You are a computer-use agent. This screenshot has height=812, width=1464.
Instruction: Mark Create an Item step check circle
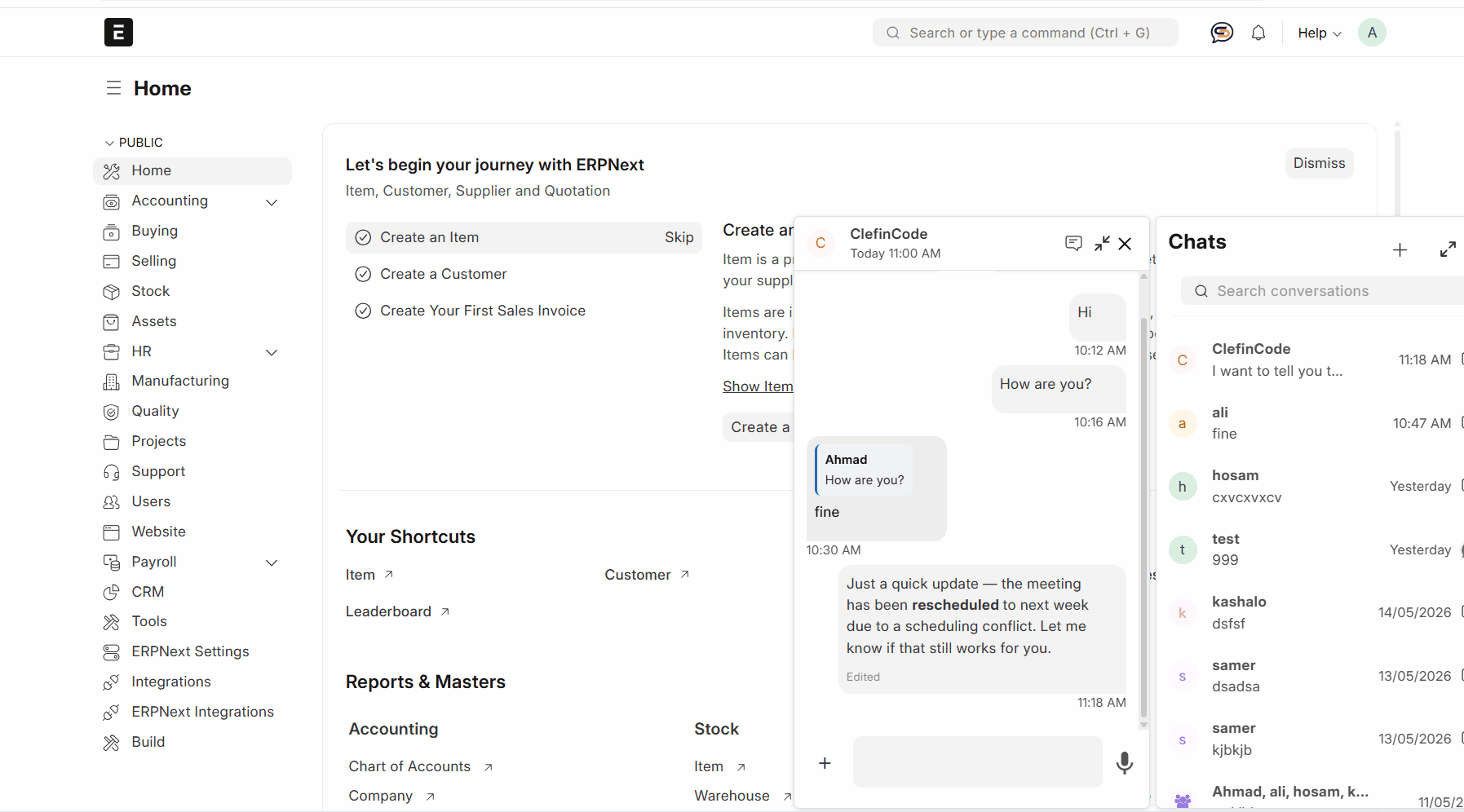tap(363, 237)
